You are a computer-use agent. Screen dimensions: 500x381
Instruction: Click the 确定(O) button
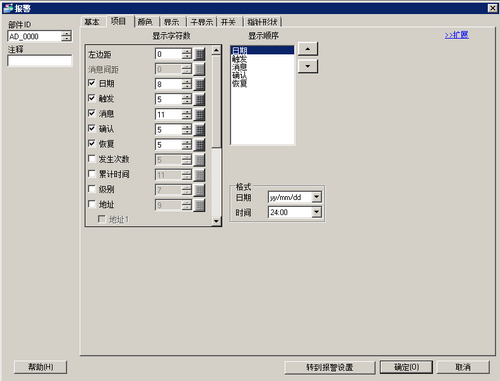click(x=406, y=367)
